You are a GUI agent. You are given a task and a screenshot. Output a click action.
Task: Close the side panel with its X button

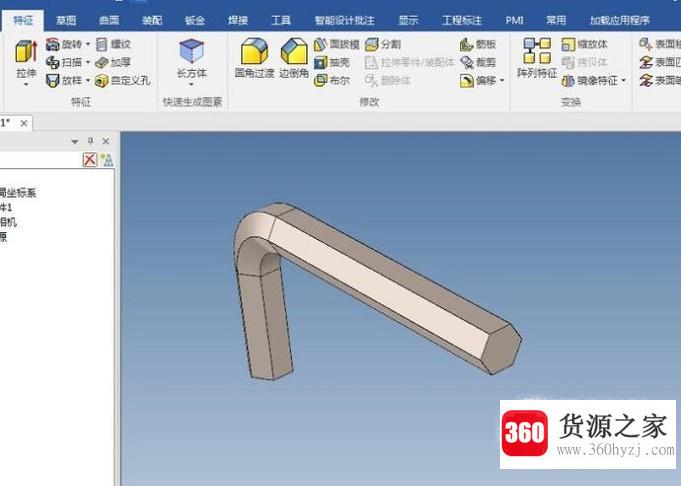(x=106, y=141)
